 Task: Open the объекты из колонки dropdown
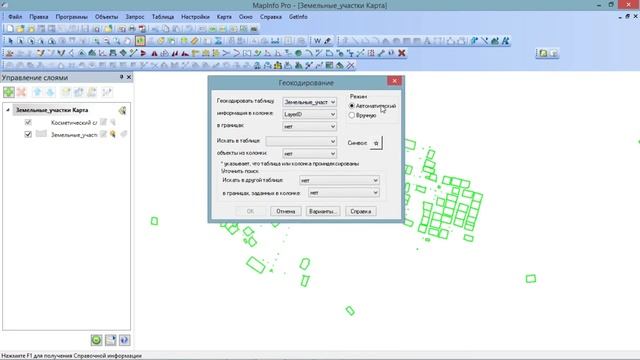[309, 153]
